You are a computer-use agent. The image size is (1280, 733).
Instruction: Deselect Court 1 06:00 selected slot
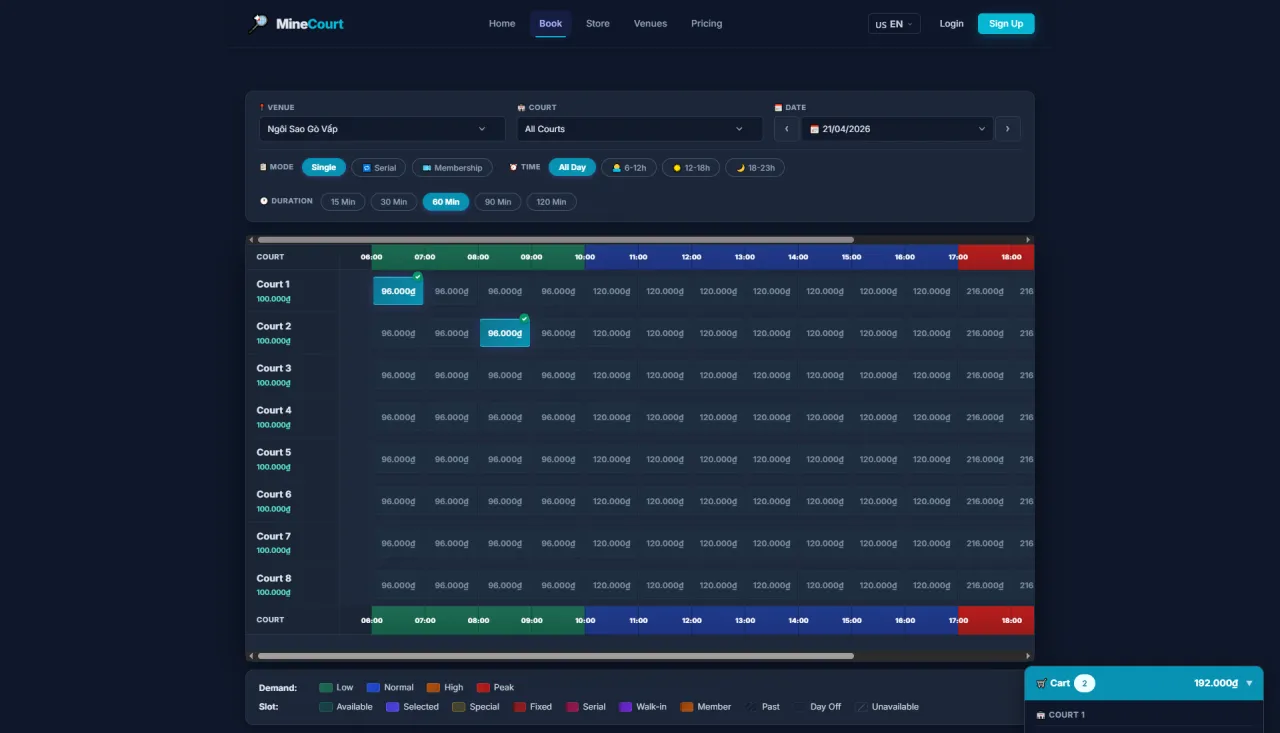398,291
